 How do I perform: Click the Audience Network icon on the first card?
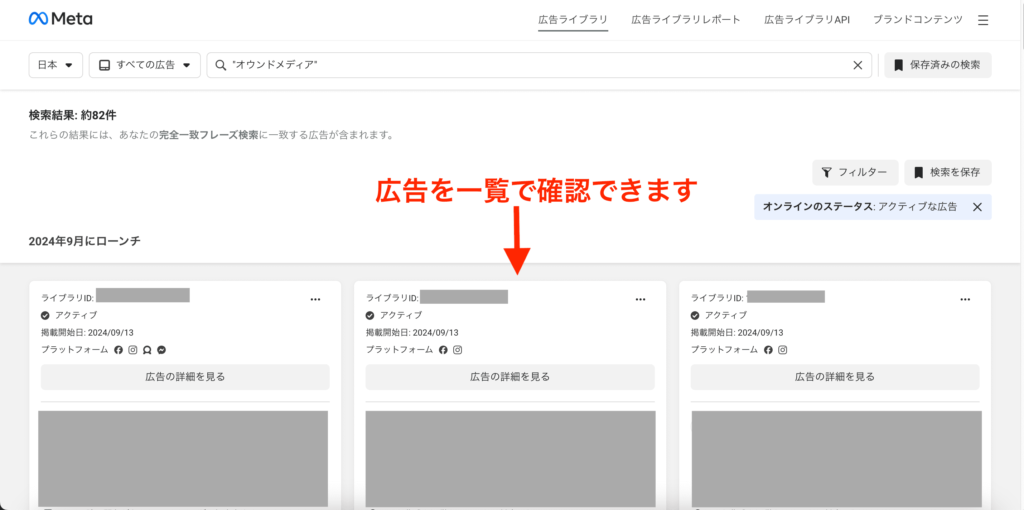147,350
